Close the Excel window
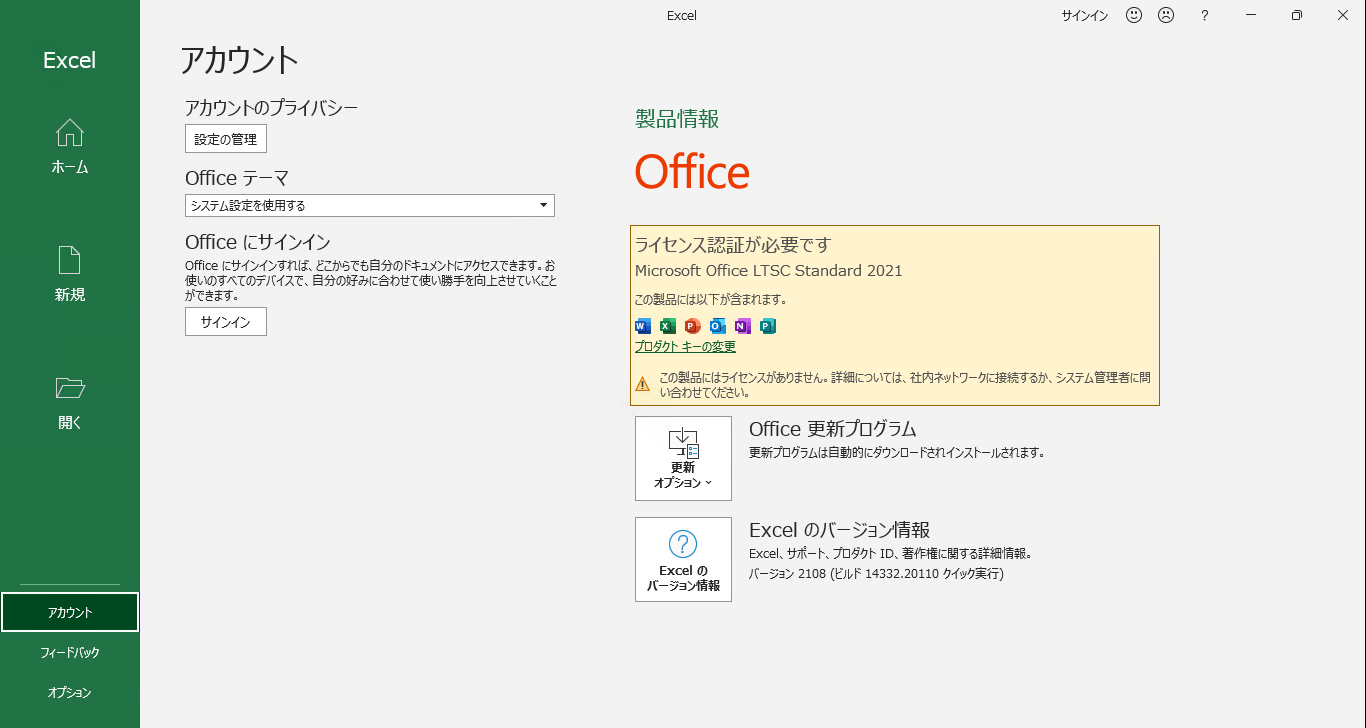 pos(1343,15)
